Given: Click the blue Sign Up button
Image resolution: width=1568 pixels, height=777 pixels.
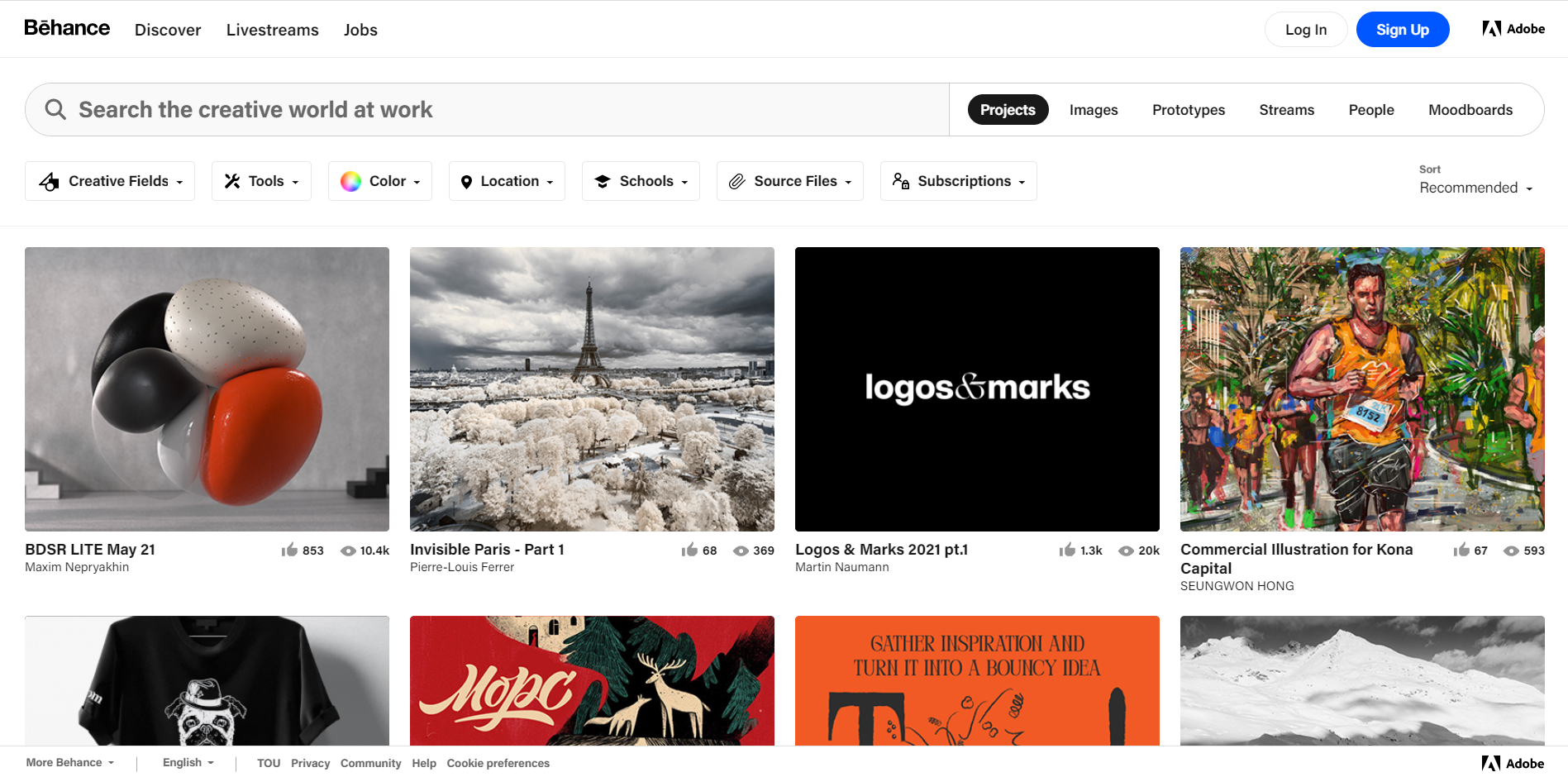Looking at the screenshot, I should 1403,29.
